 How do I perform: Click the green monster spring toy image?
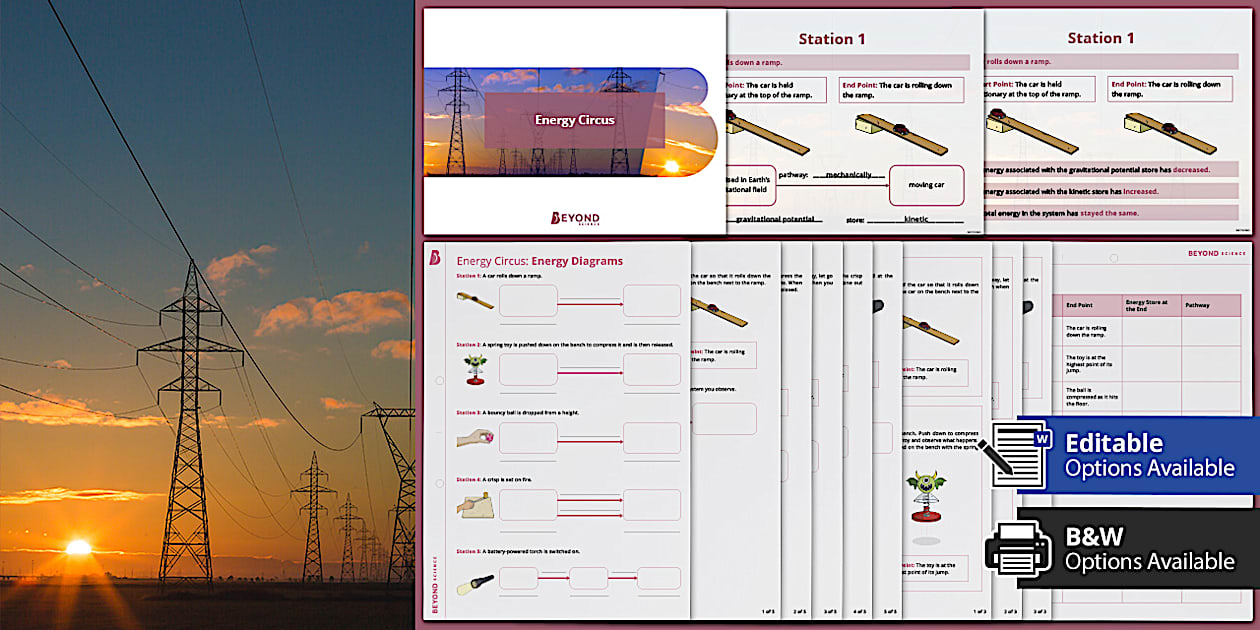pos(926,496)
